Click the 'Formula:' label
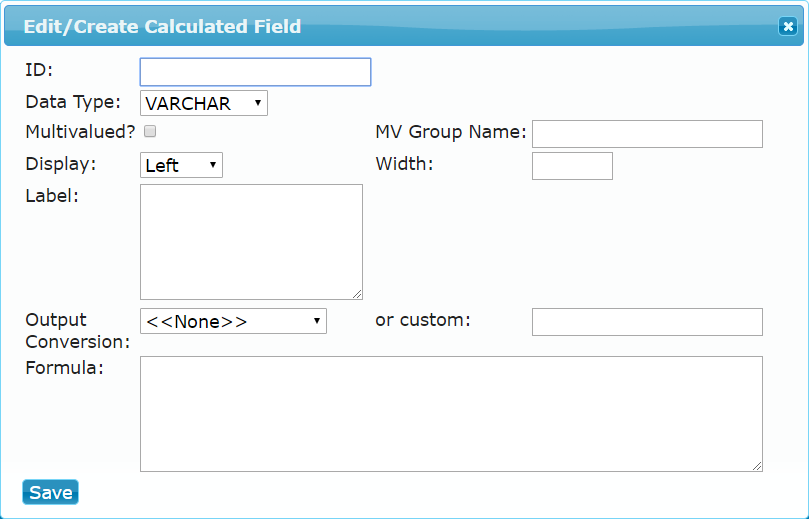The image size is (809, 519). 64,368
